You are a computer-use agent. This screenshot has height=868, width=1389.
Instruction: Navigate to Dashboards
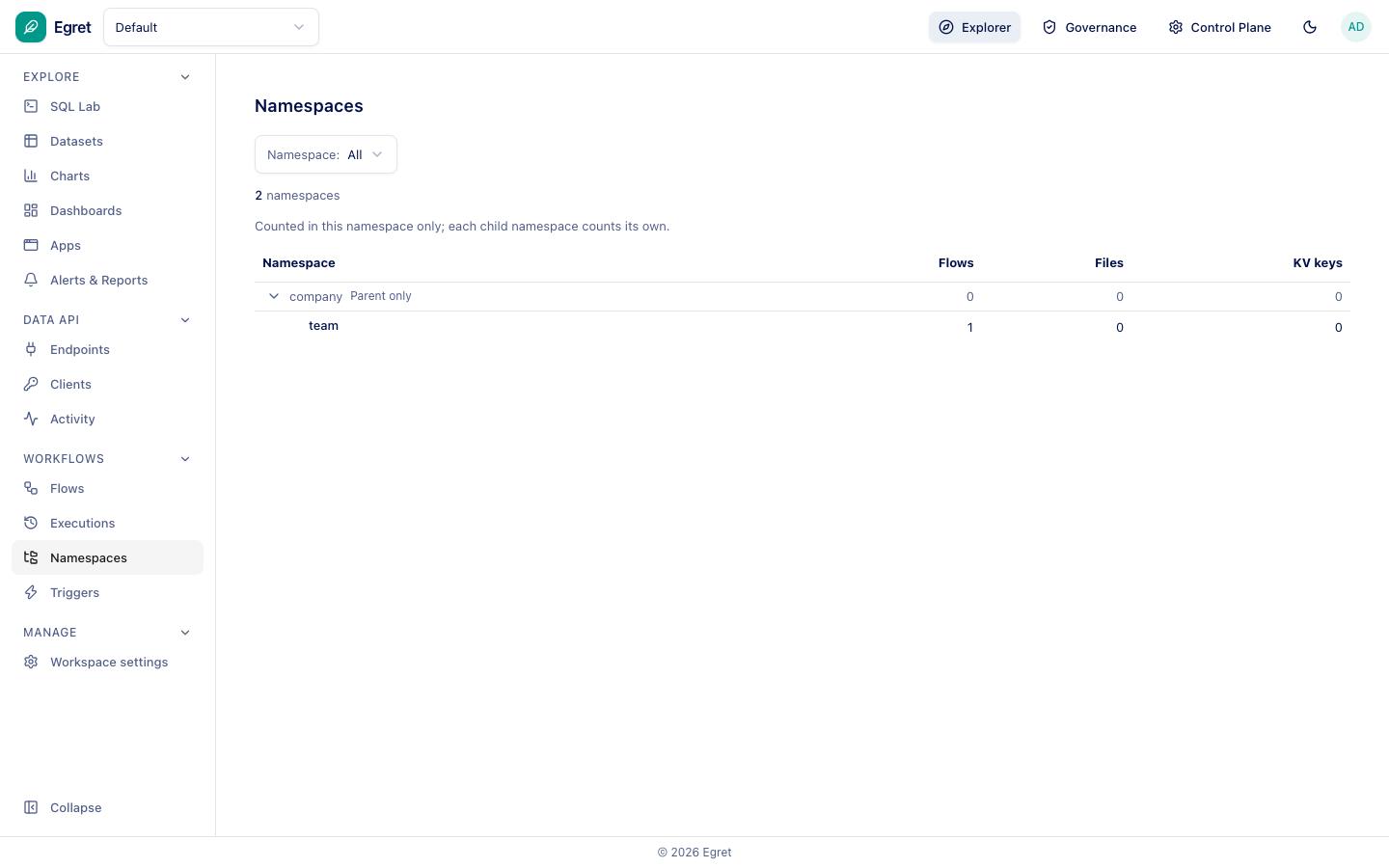[x=107, y=210]
